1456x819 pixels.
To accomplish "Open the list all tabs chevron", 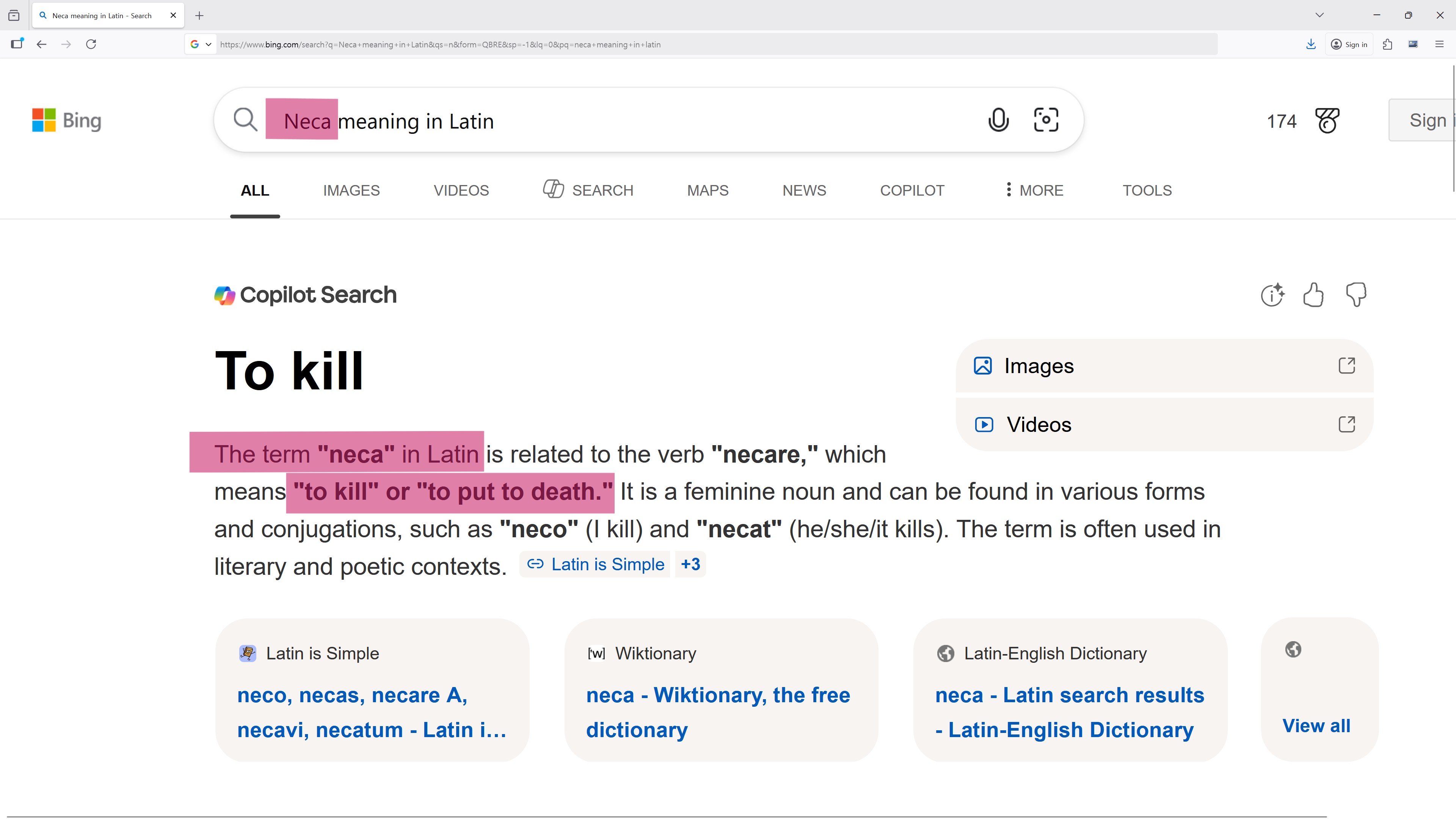I will (1319, 15).
